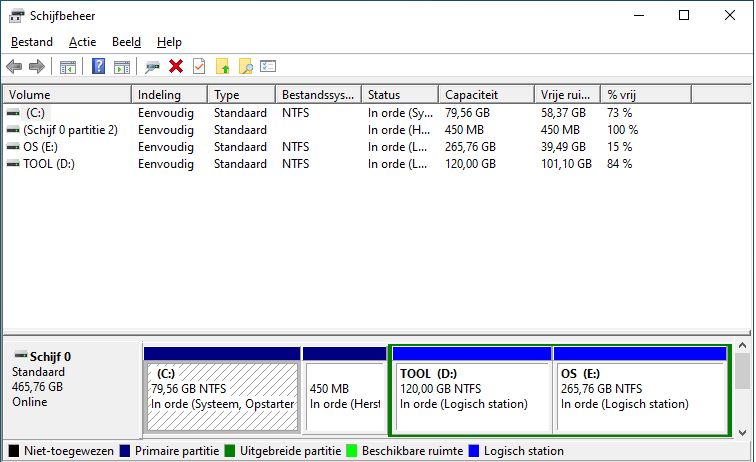Screen dimensions: 756x462
Task: Click the checklist view settings toolbar icon
Action: pos(268,66)
